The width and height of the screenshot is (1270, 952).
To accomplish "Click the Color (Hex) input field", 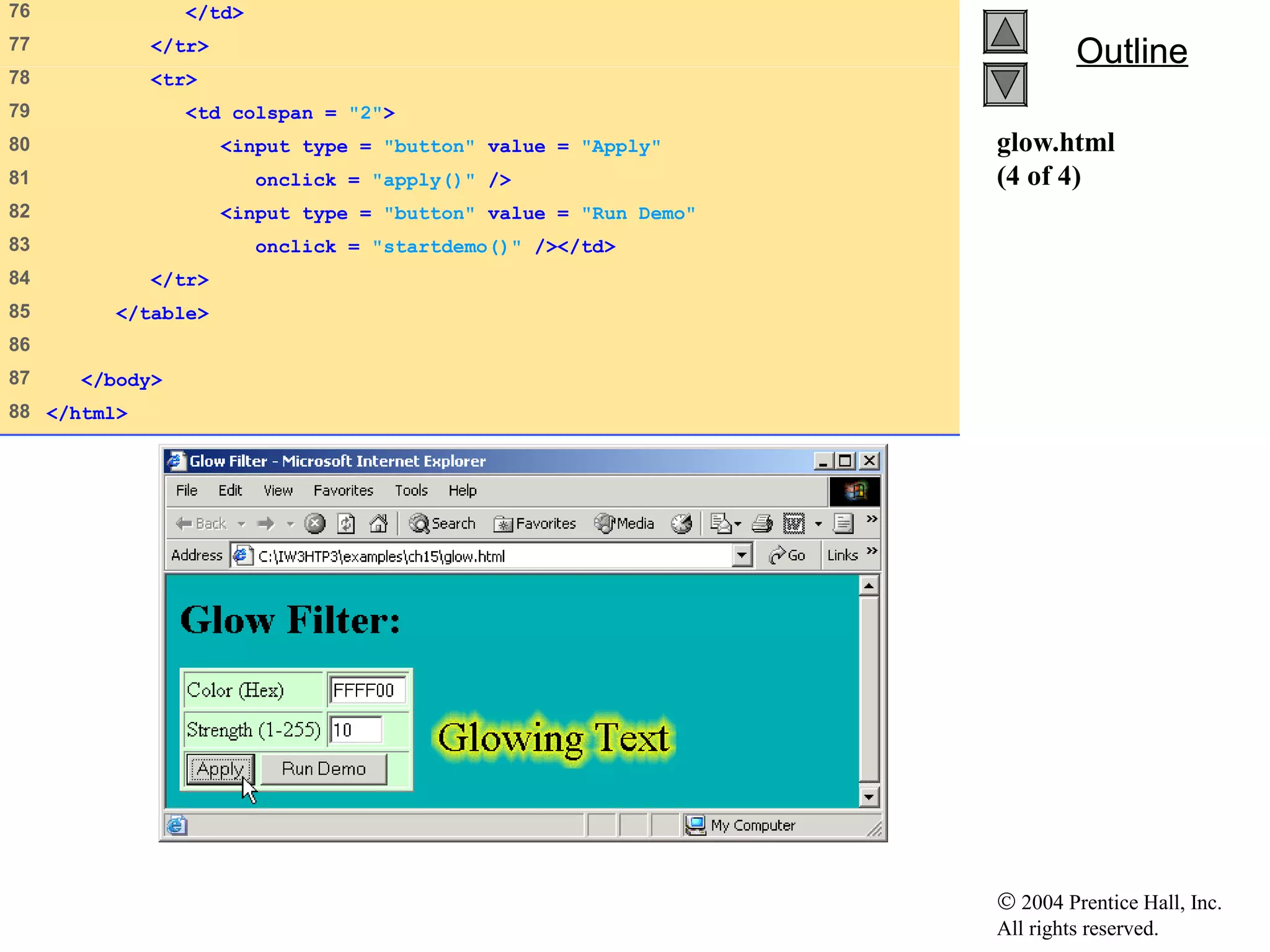I will pos(367,690).
